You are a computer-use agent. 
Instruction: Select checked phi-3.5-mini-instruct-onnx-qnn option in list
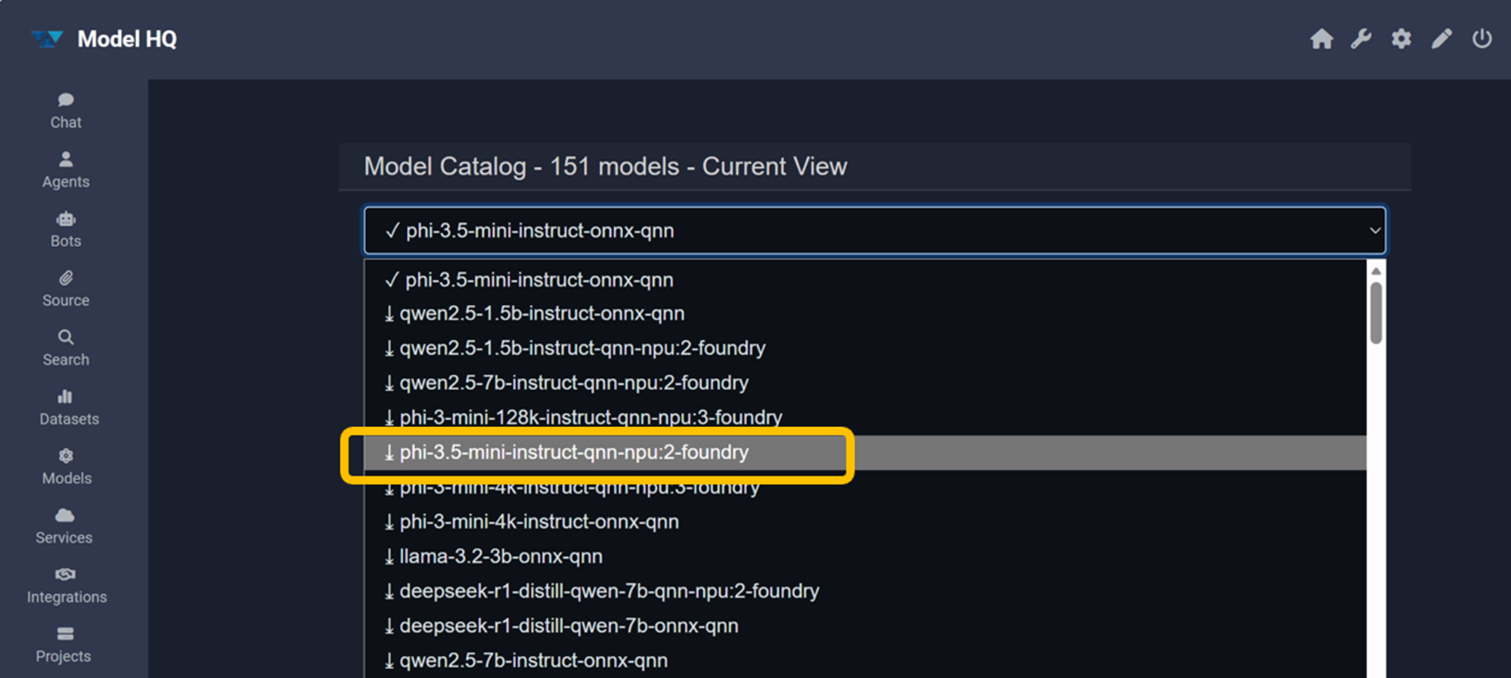pyautogui.click(x=866, y=280)
